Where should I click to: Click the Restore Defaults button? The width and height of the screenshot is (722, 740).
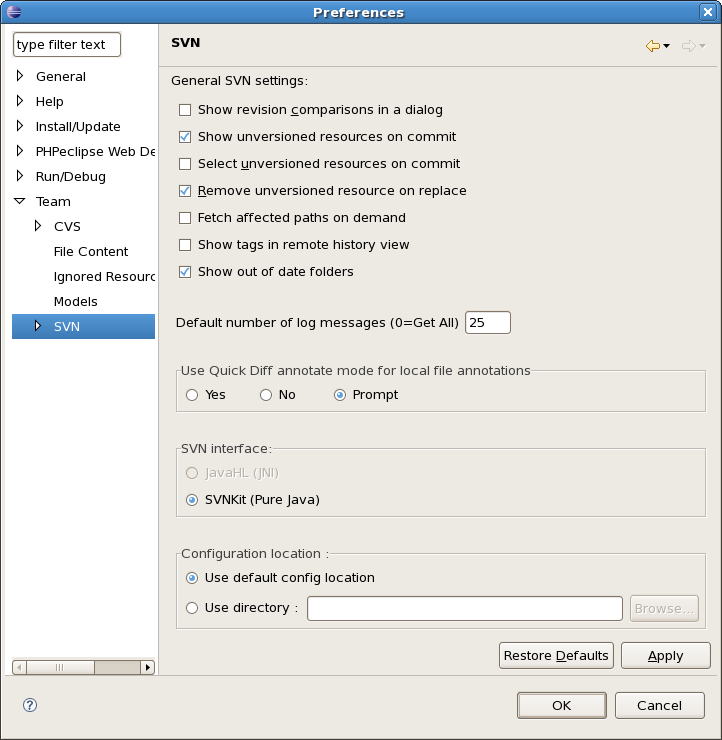coord(556,656)
